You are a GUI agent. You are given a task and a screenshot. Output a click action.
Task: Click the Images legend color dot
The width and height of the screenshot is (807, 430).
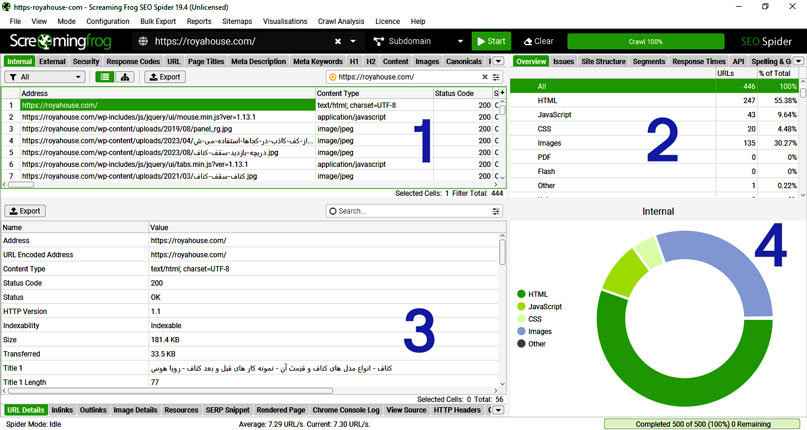521,331
